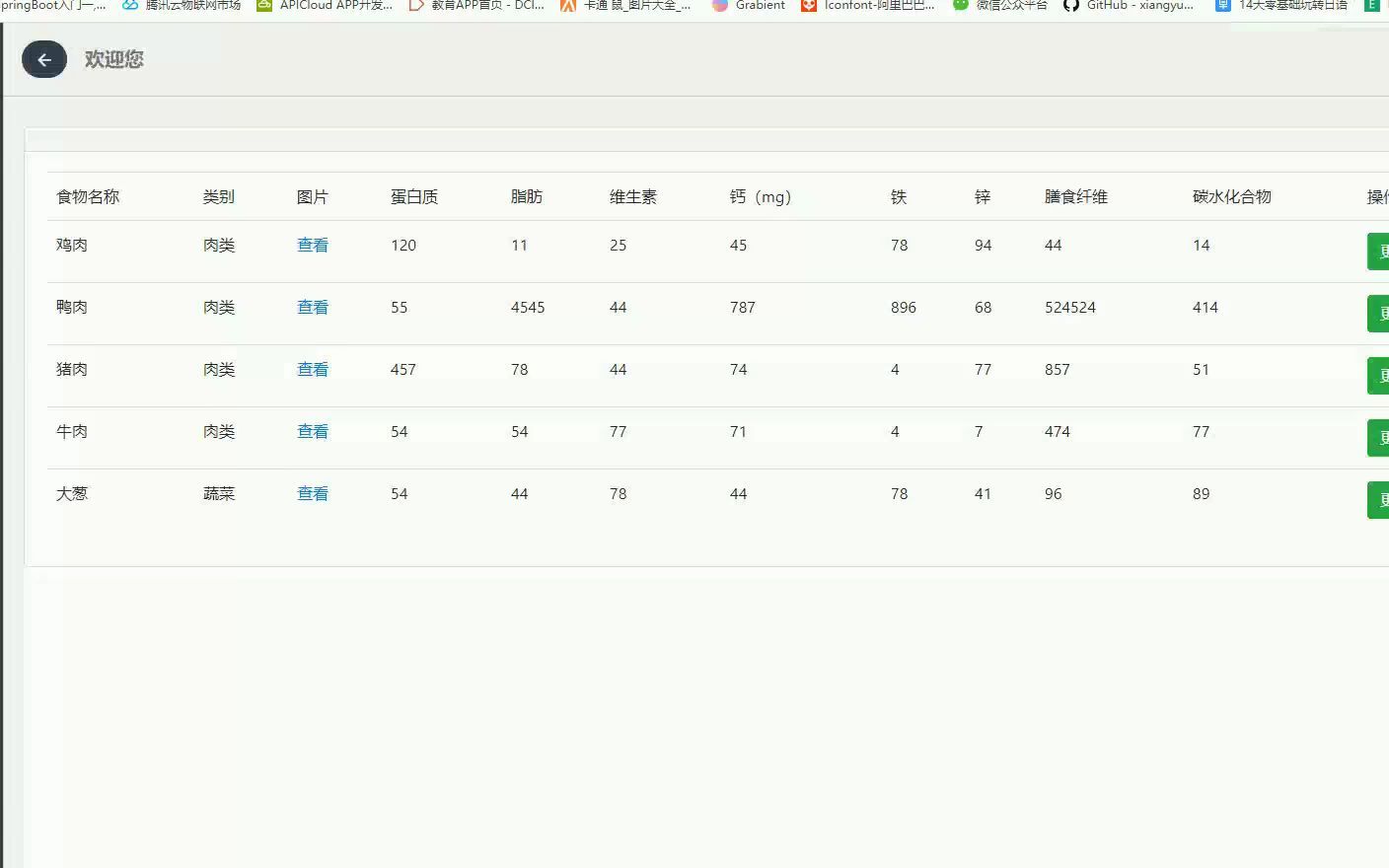
Task: Click the green action button in 牛肉 row
Action: tap(1379, 437)
